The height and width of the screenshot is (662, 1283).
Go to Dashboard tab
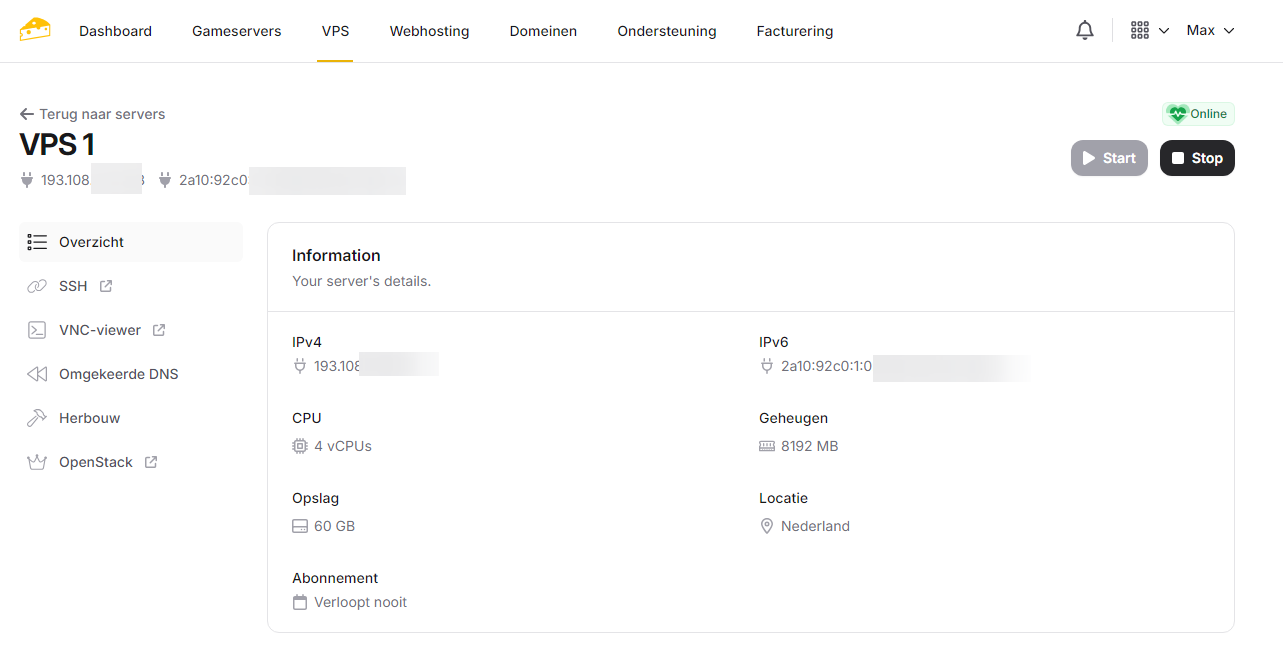click(116, 31)
